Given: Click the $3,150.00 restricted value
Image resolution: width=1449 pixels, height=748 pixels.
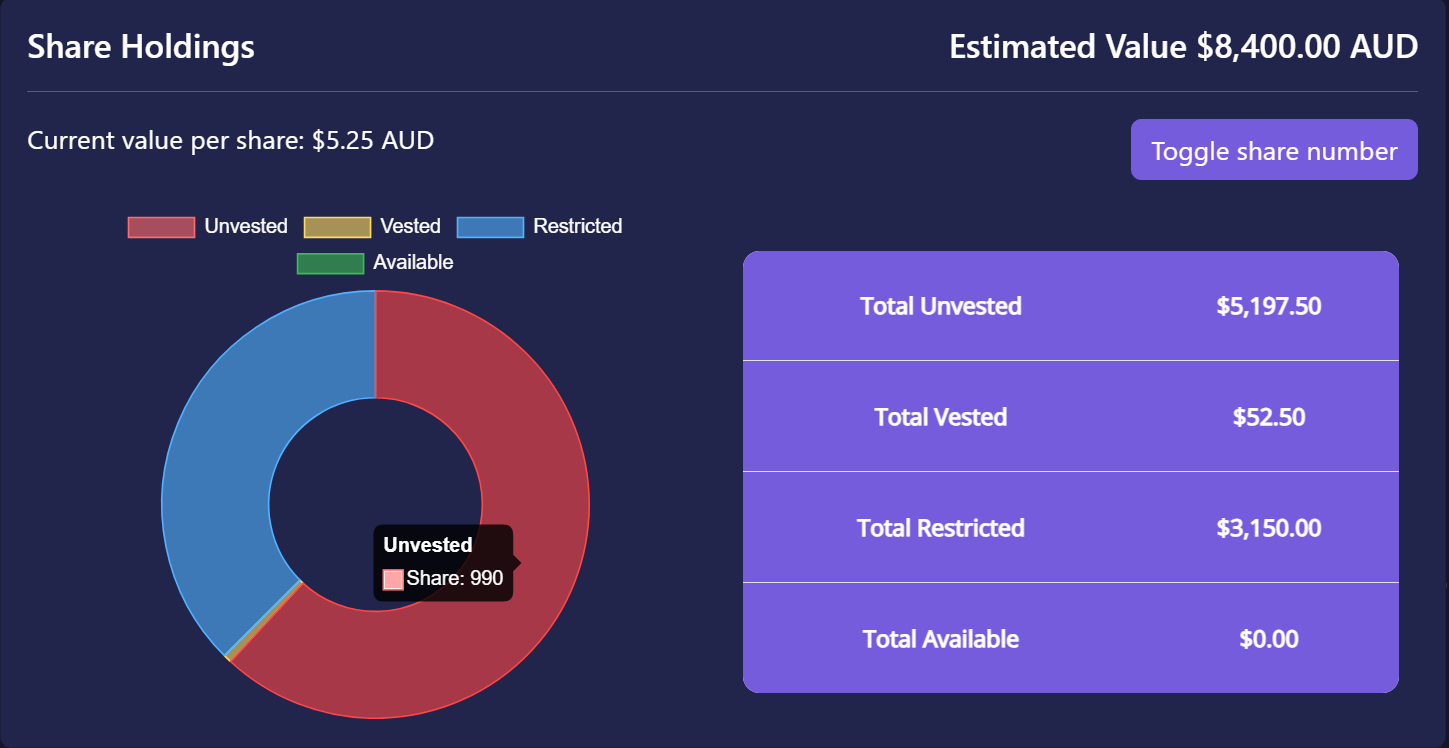Looking at the screenshot, I should pyautogui.click(x=1268, y=528).
